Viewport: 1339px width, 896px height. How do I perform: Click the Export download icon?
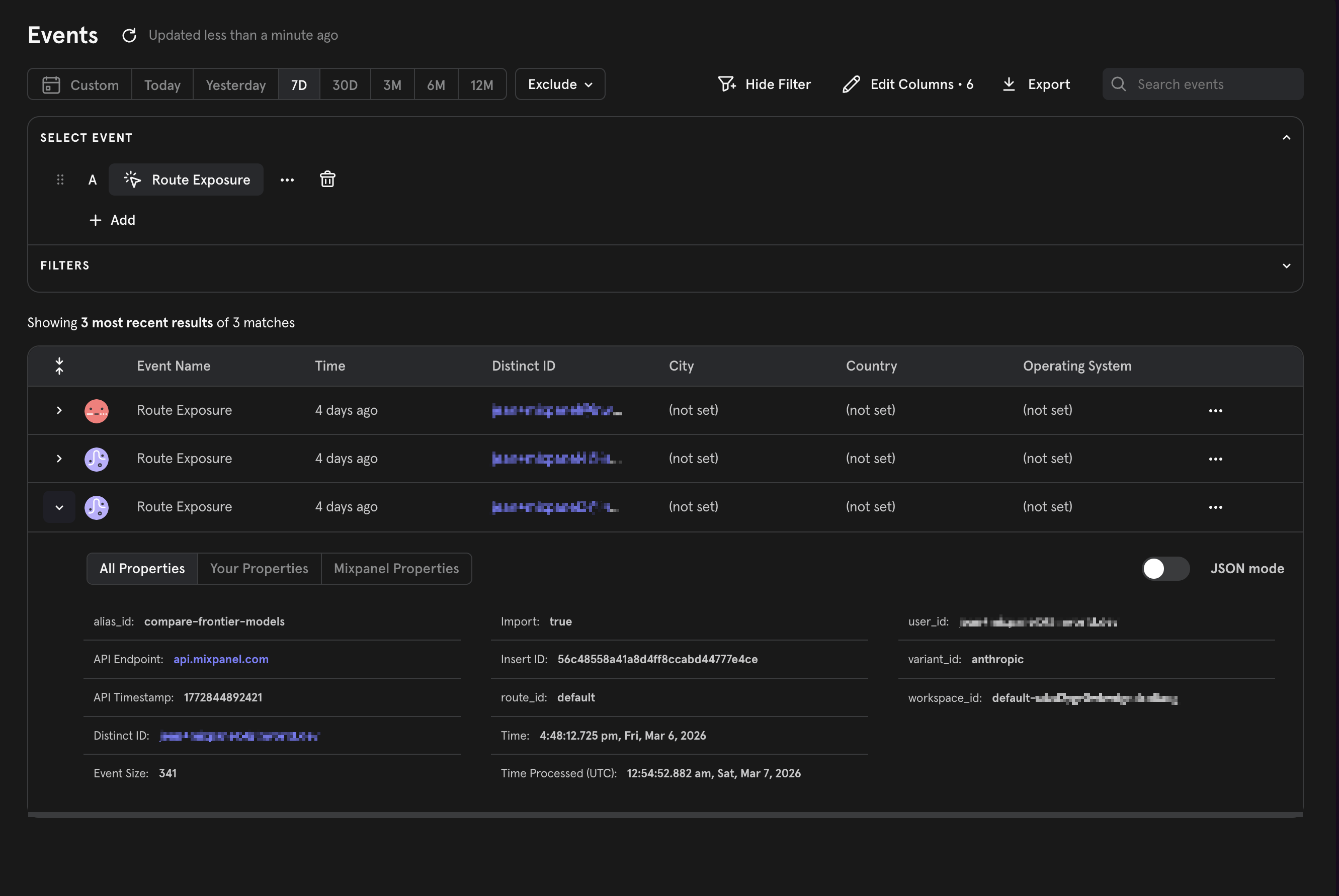(1009, 84)
